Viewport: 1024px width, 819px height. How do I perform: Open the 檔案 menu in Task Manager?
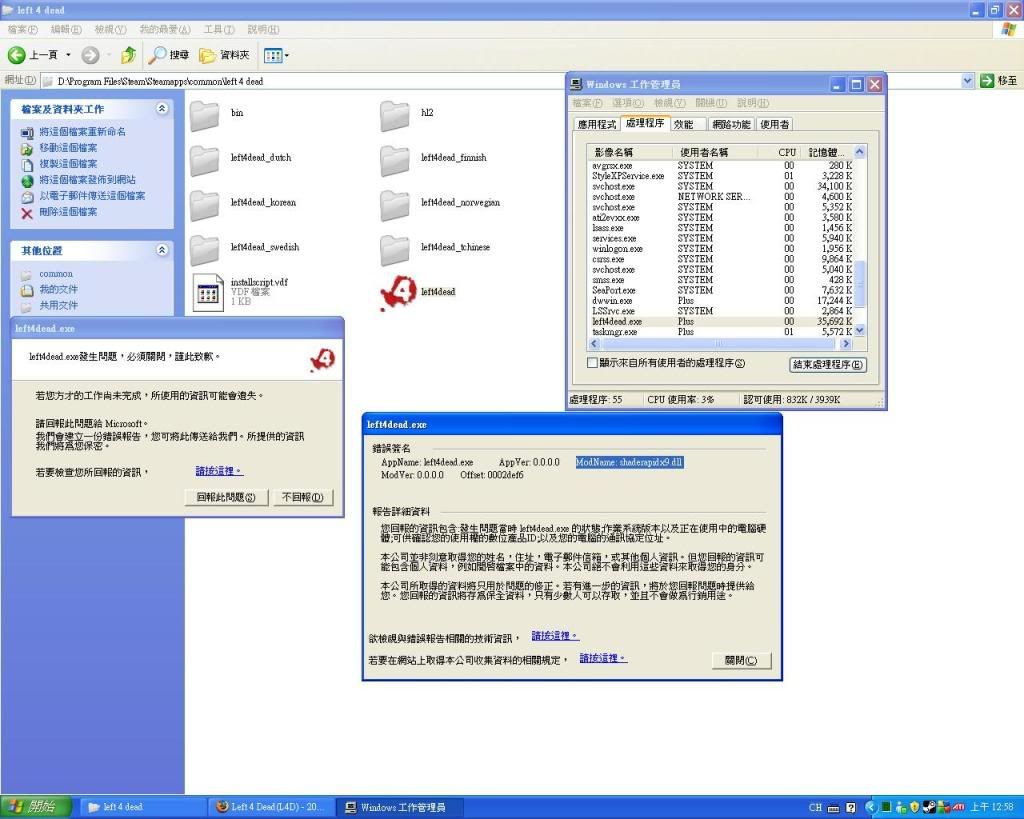(x=588, y=103)
